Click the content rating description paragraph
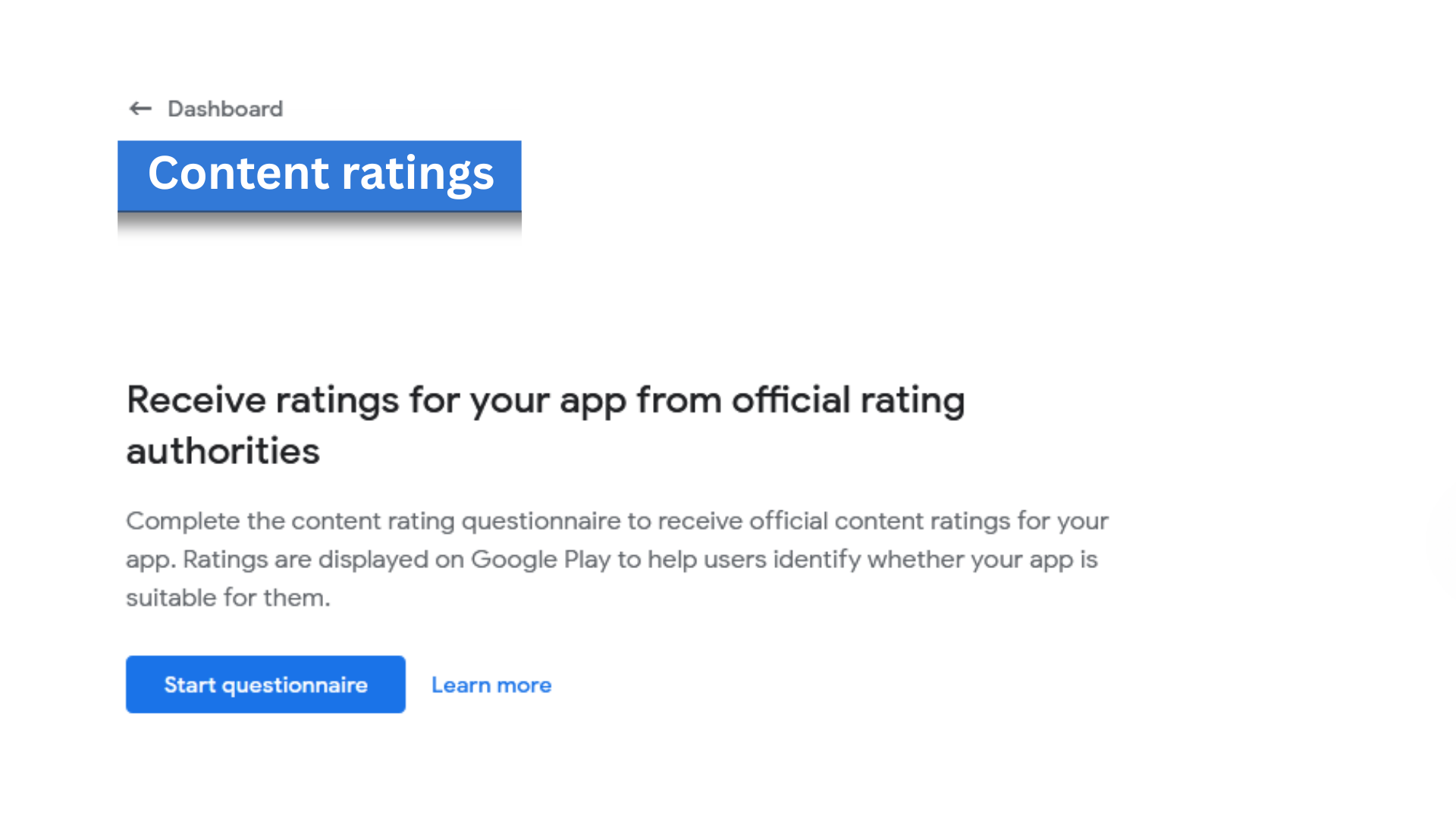This screenshot has height=819, width=1456. (617, 559)
